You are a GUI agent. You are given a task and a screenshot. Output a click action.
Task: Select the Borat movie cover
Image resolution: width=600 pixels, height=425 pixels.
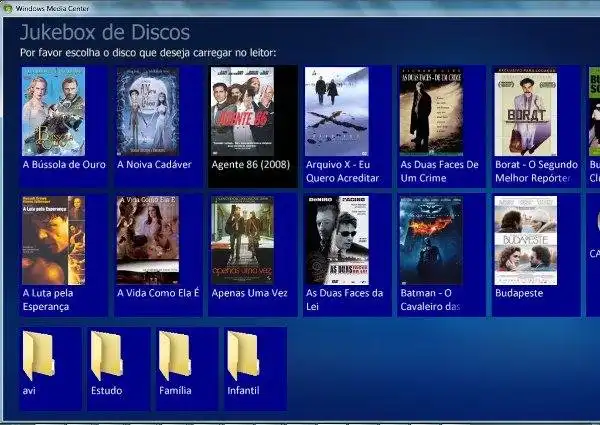point(526,111)
